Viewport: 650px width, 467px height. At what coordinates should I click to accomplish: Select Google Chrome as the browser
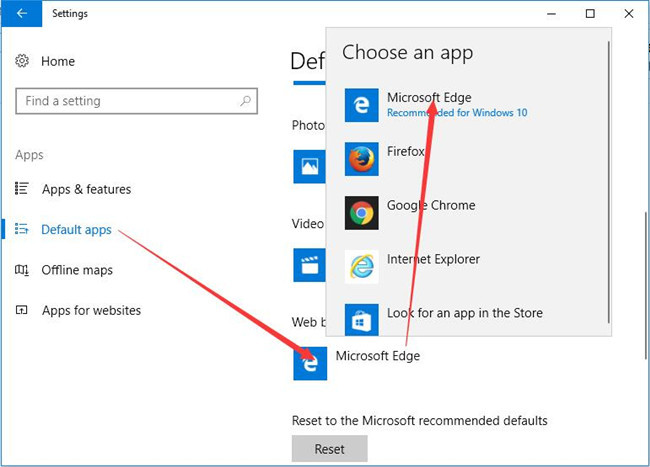tap(431, 205)
